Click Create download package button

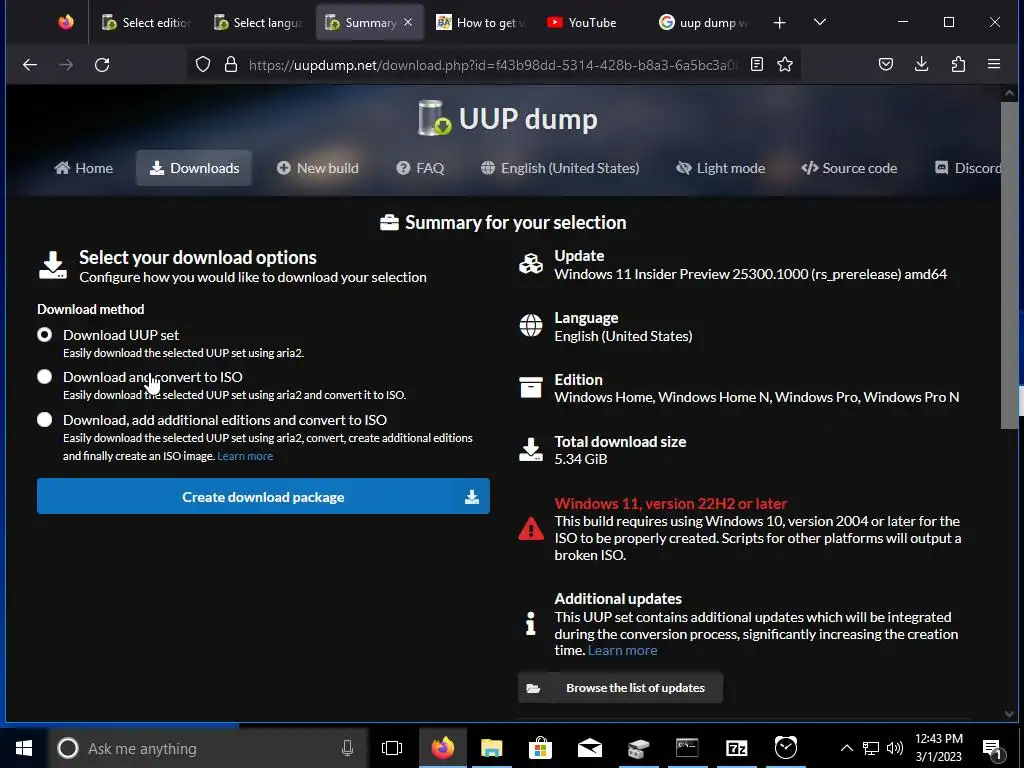263,496
